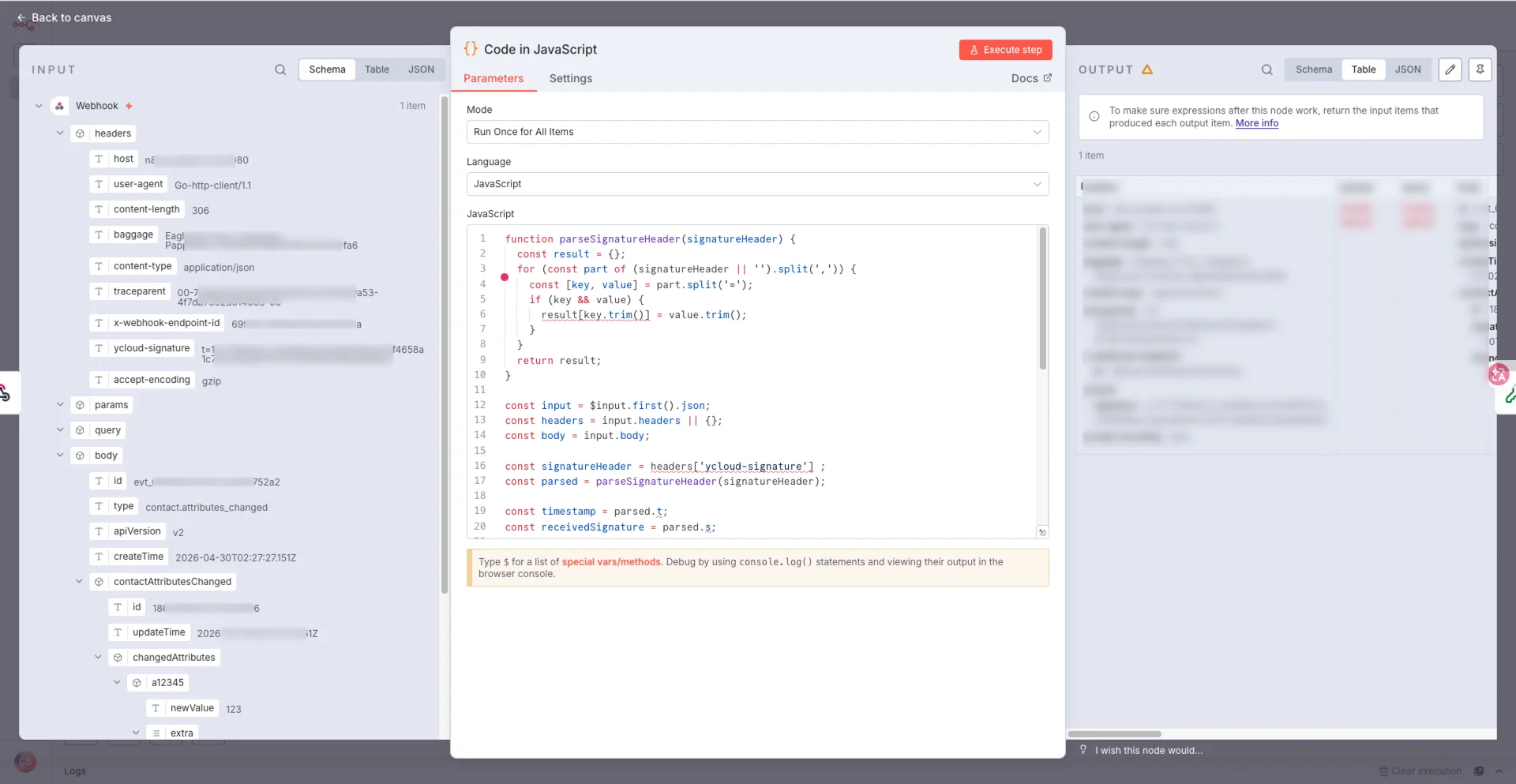Switch OUTPUT view to Table
The height and width of the screenshot is (784, 1516).
tap(1364, 69)
